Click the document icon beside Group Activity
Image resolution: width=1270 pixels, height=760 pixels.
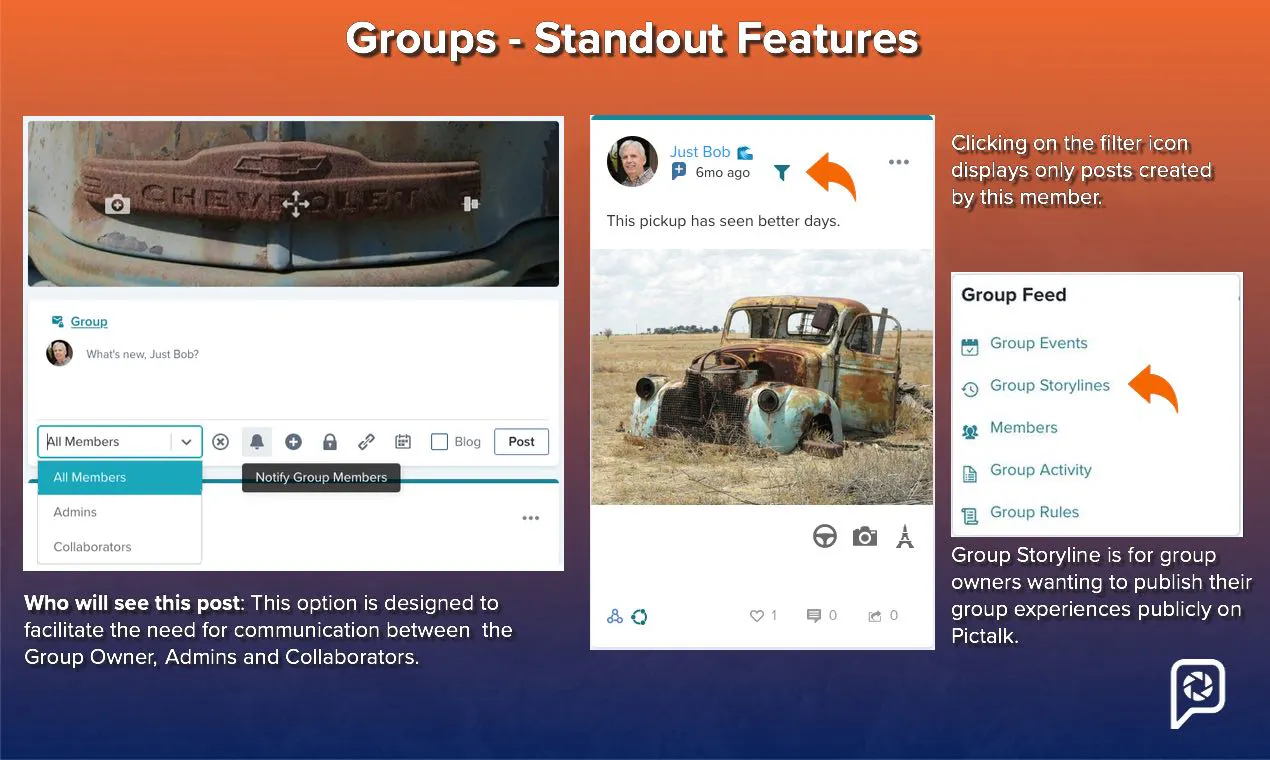[970, 474]
